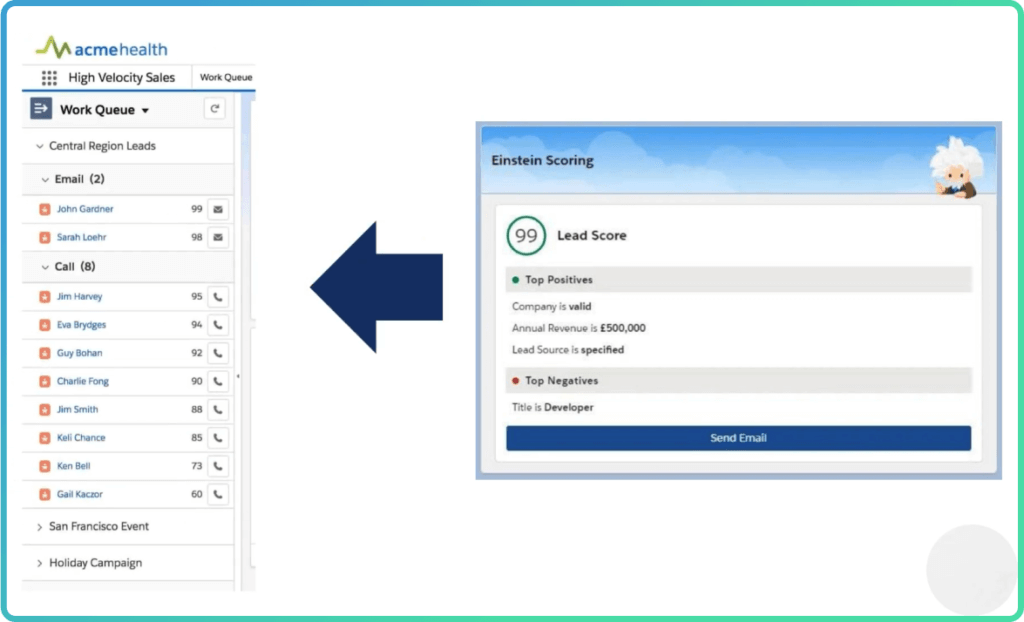Screen dimensions: 1024x622
Task: Click 'Annual Revenue is £500,000' text
Action: click(579, 328)
